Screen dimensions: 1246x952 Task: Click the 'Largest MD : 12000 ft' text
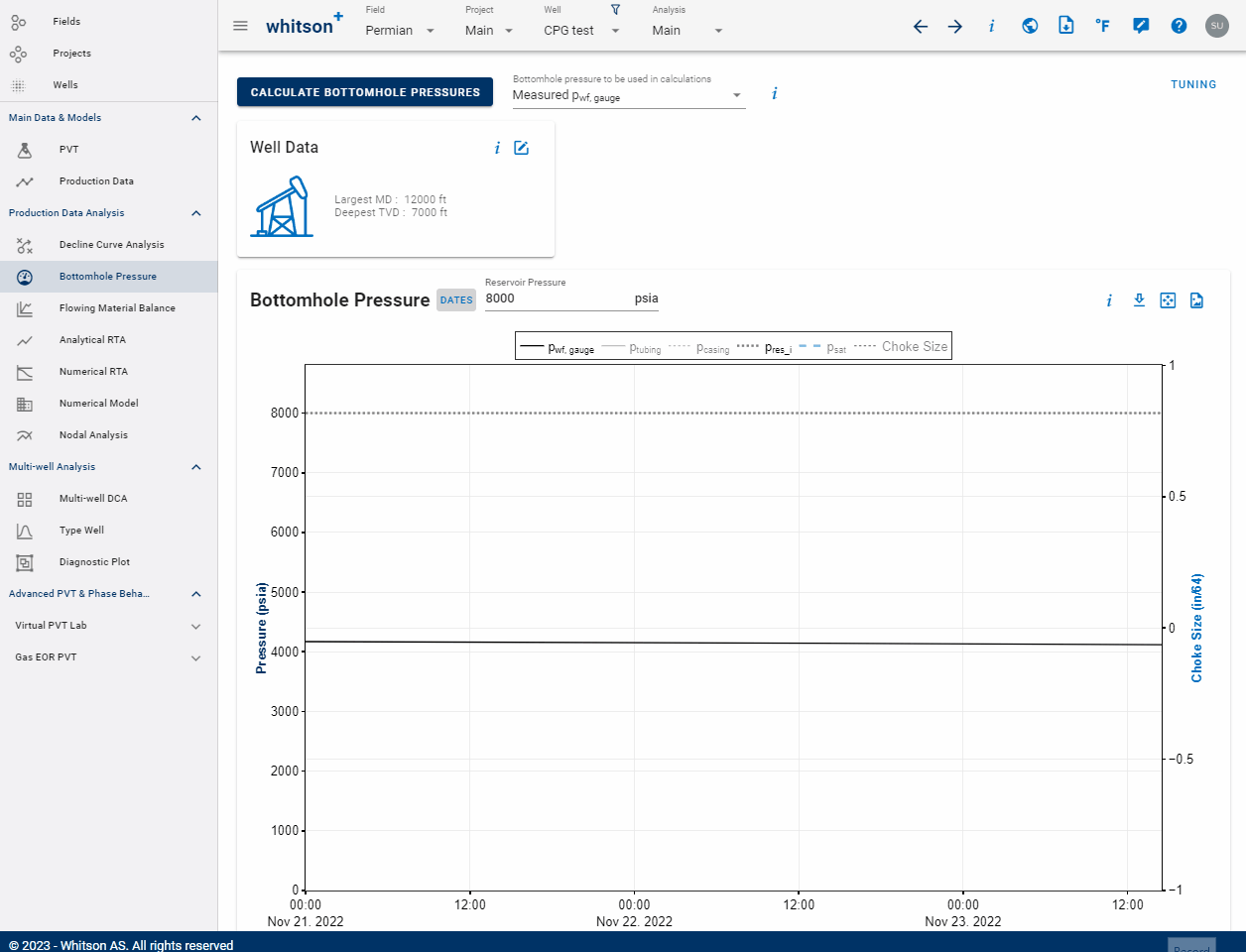tap(391, 200)
